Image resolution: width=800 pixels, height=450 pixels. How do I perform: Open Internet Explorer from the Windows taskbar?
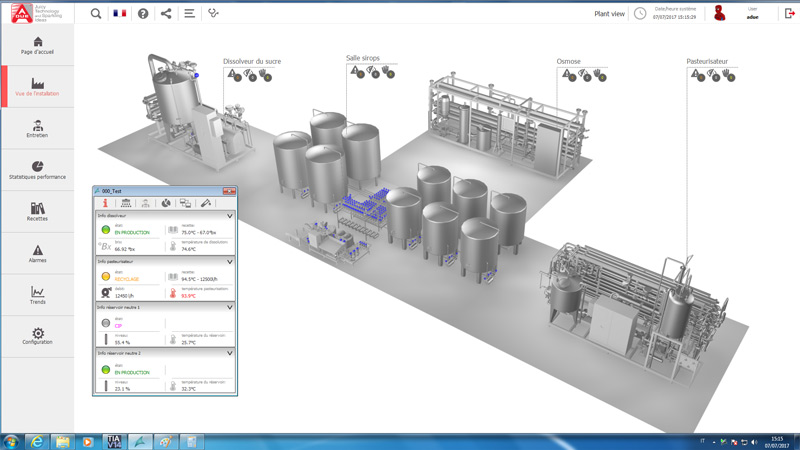click(37, 441)
